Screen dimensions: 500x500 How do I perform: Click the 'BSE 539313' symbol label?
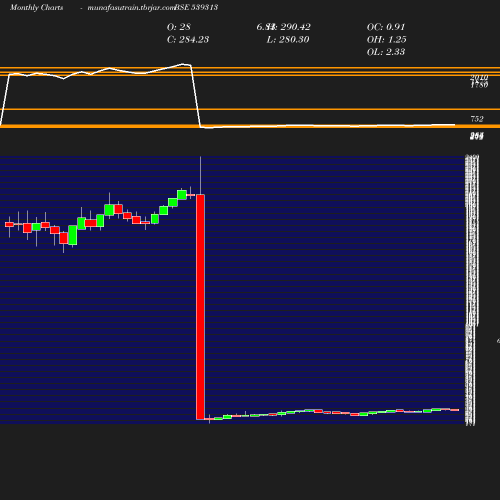pyautogui.click(x=196, y=7)
